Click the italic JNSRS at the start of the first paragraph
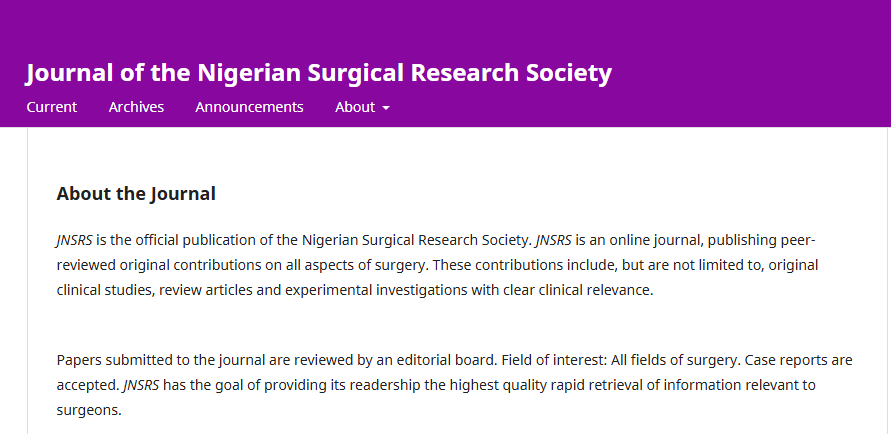The height and width of the screenshot is (434, 891). 74,240
